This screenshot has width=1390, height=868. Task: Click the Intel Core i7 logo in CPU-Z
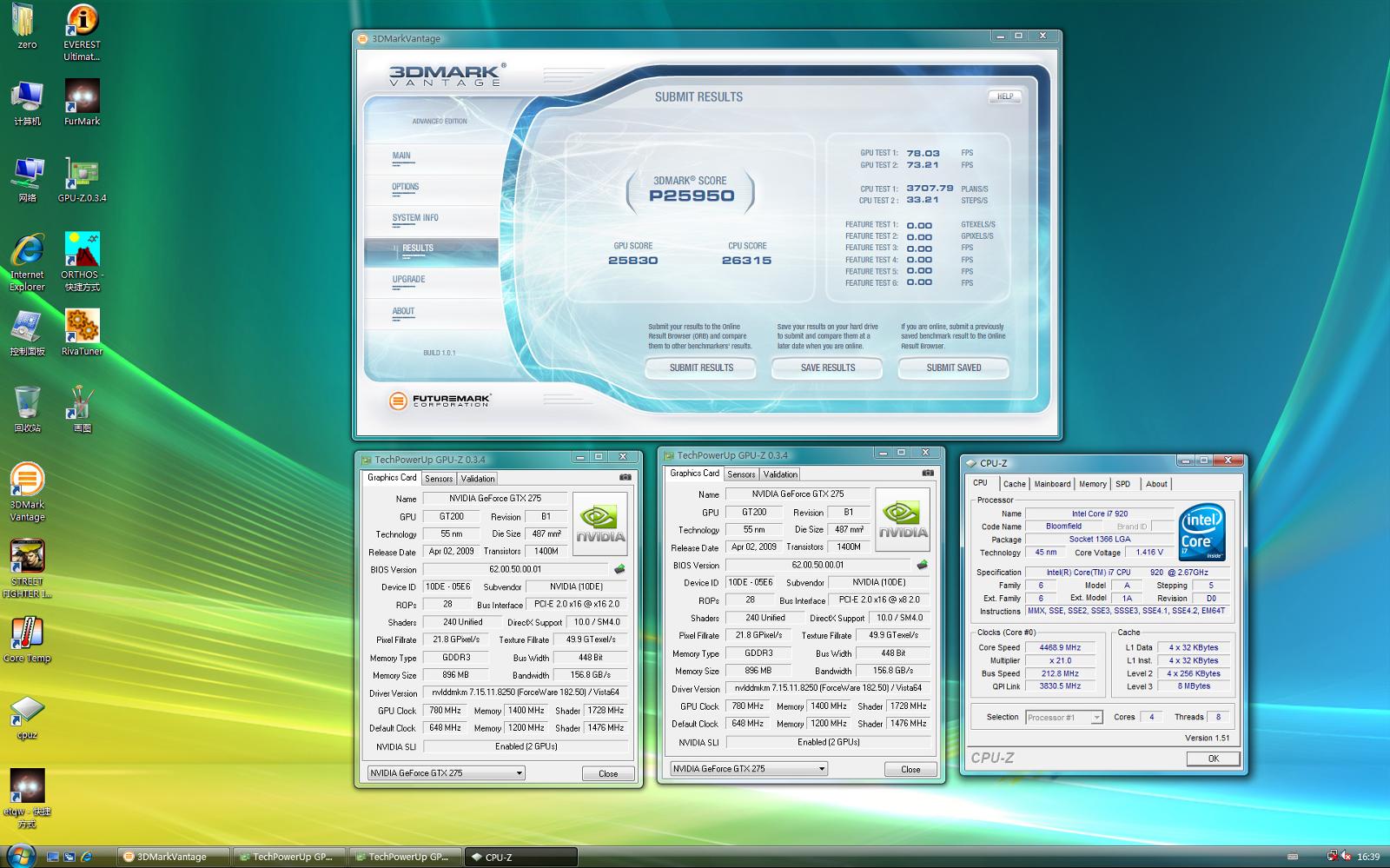pos(1202,533)
